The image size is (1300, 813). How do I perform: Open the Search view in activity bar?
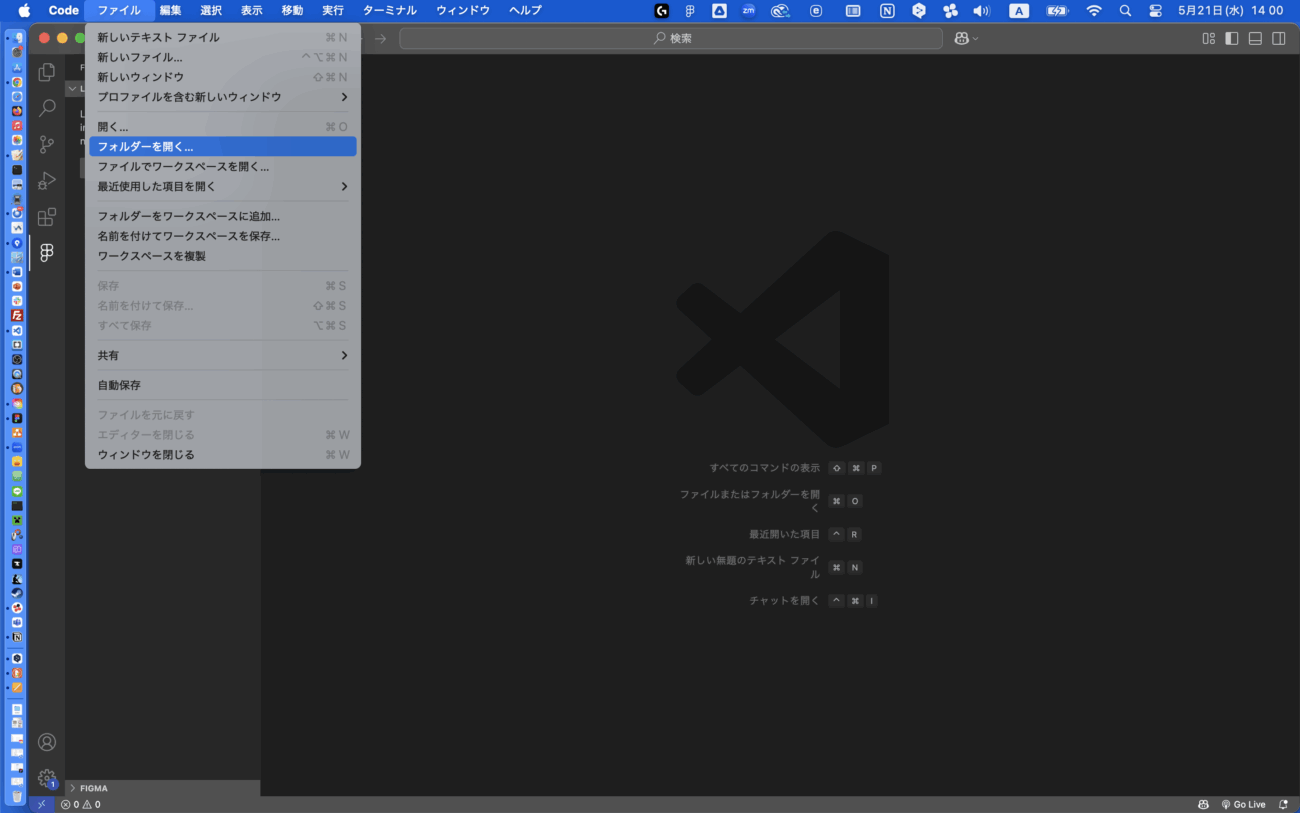pos(46,108)
